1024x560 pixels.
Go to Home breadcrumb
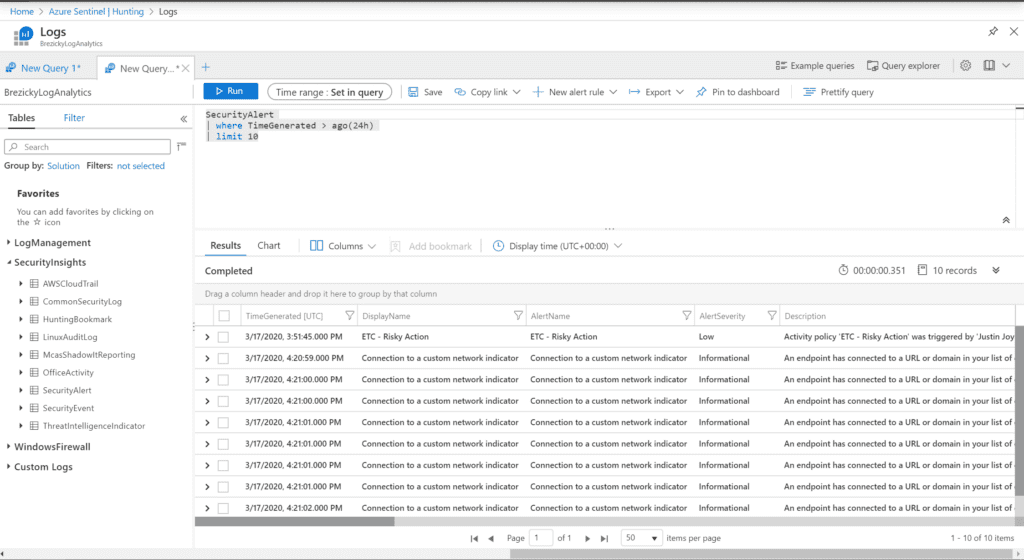tap(22, 12)
